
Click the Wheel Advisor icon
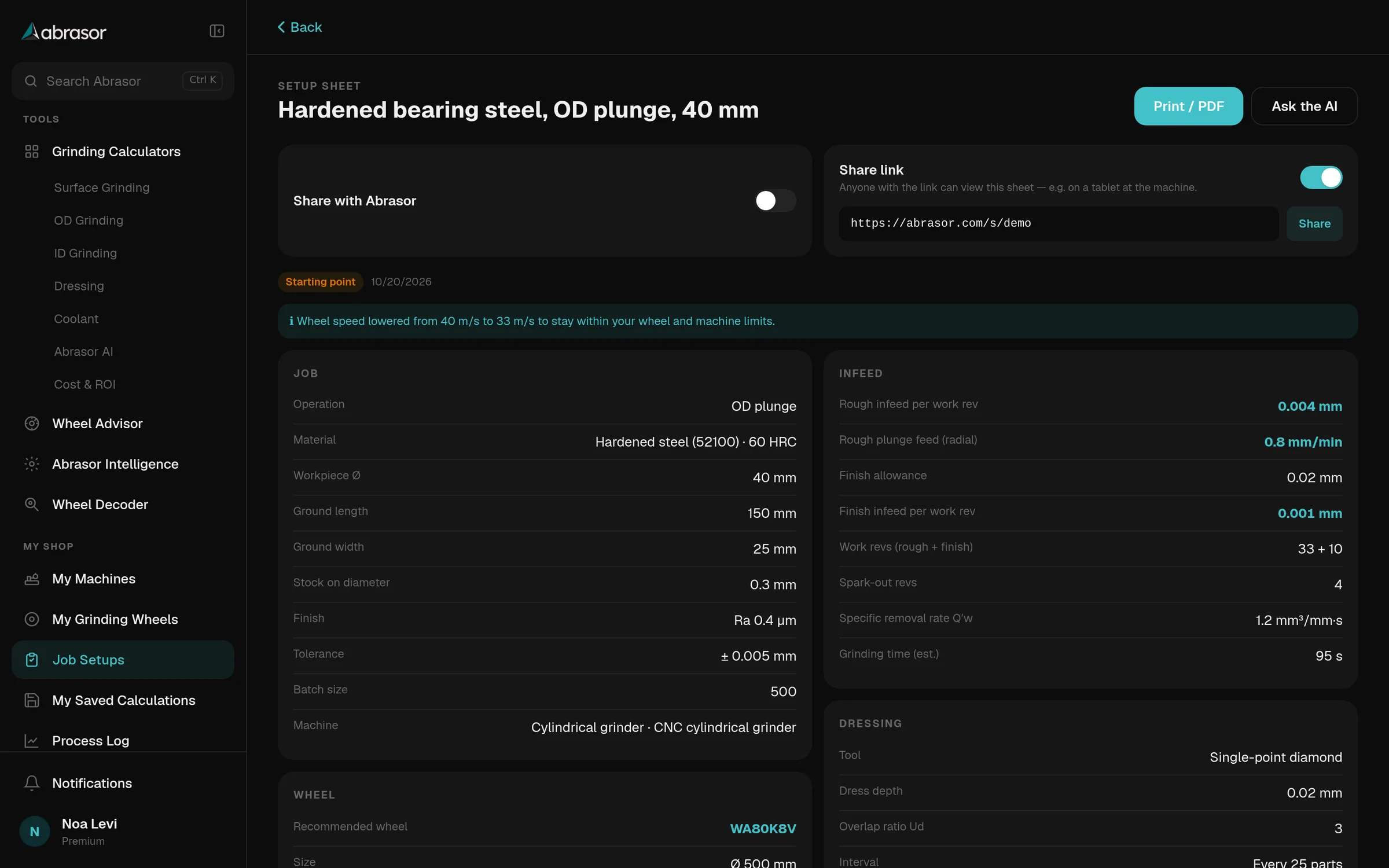pos(32,424)
